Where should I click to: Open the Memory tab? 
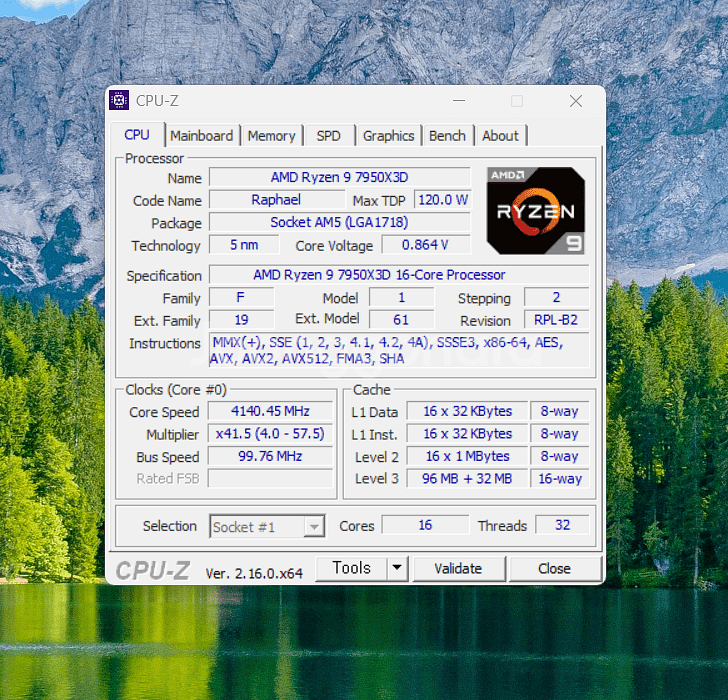[x=271, y=136]
